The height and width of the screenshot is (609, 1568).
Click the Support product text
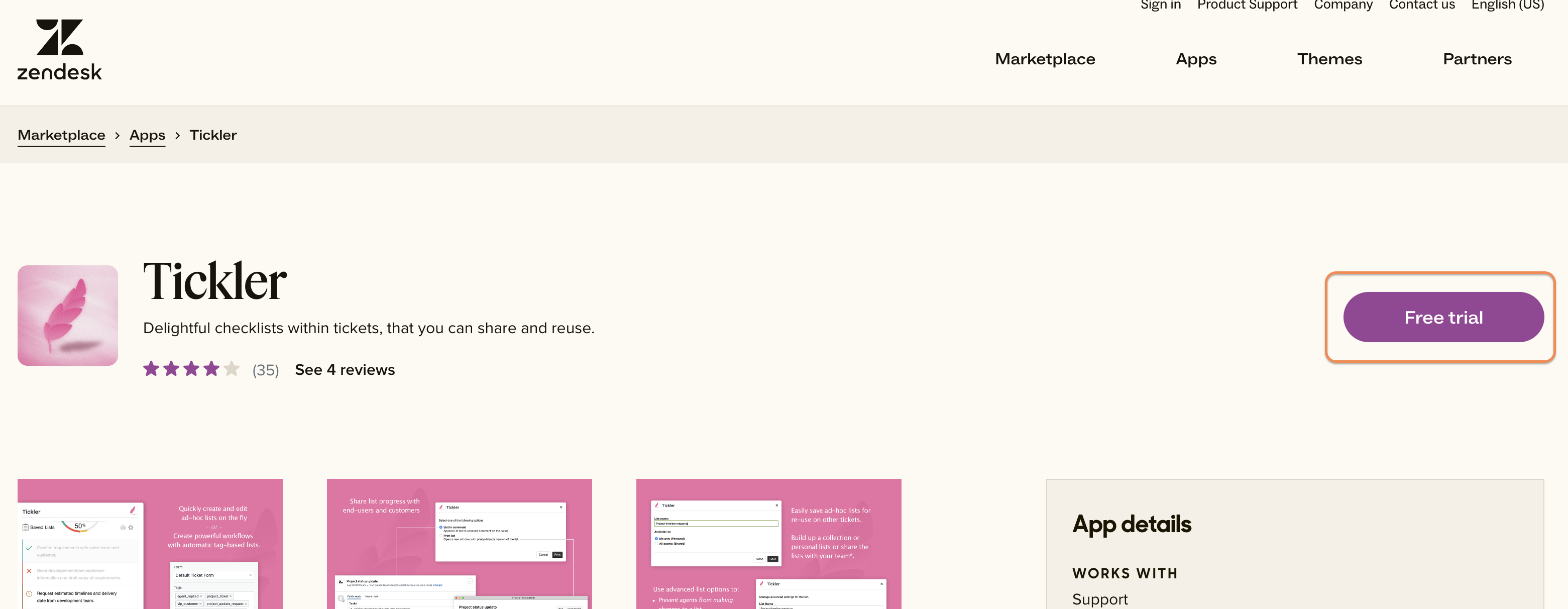pyautogui.click(x=1099, y=599)
